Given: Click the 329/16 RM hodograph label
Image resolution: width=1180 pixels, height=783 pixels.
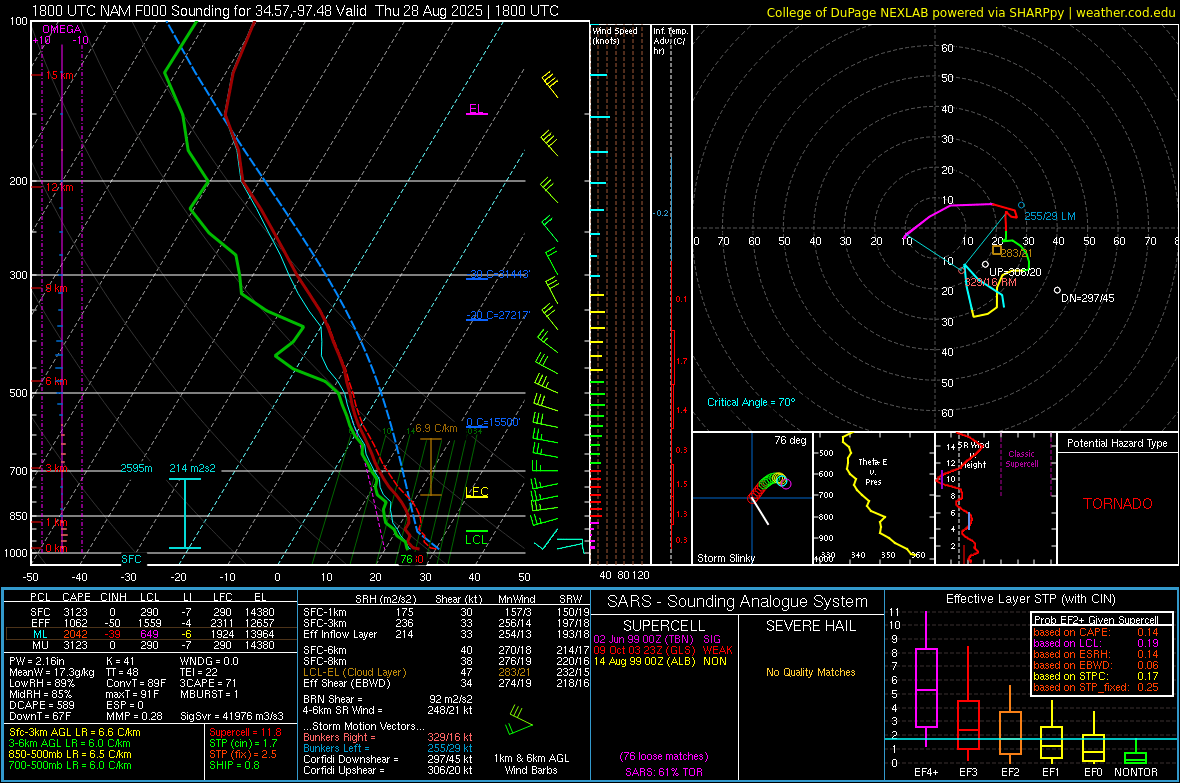Looking at the screenshot, I should (x=990, y=282).
